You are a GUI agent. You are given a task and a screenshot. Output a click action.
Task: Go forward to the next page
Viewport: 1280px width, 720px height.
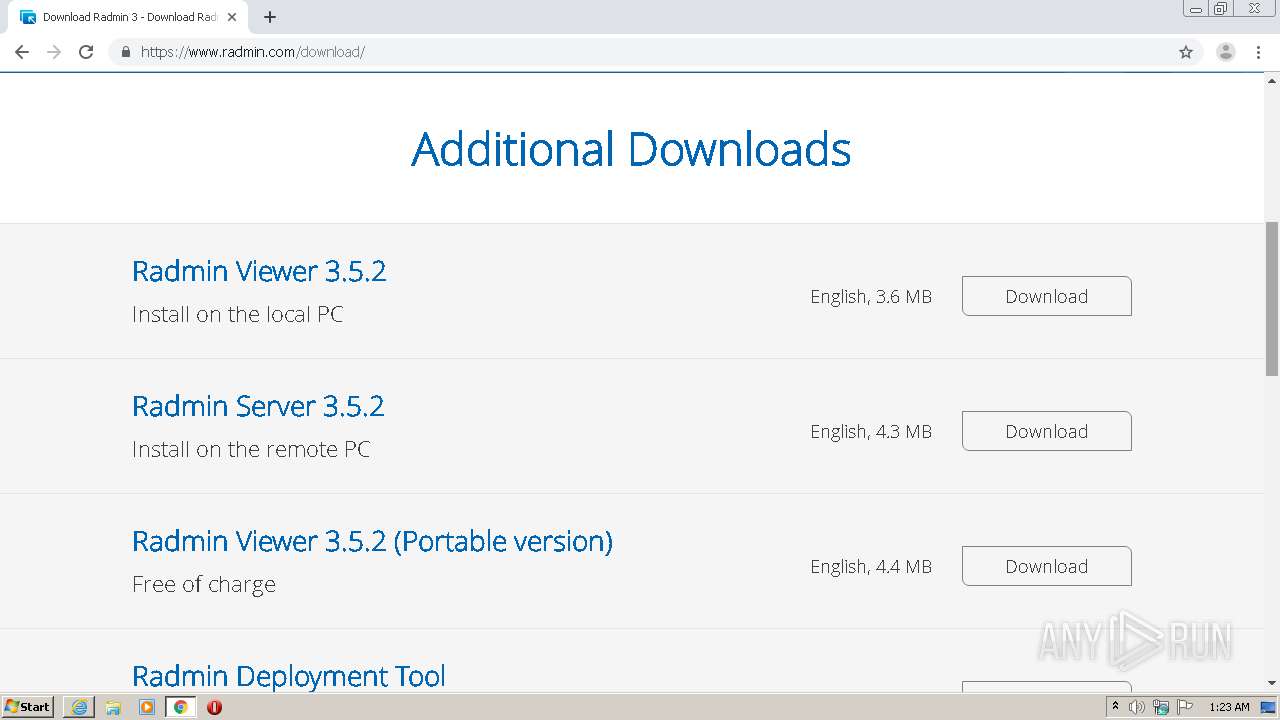click(x=54, y=52)
